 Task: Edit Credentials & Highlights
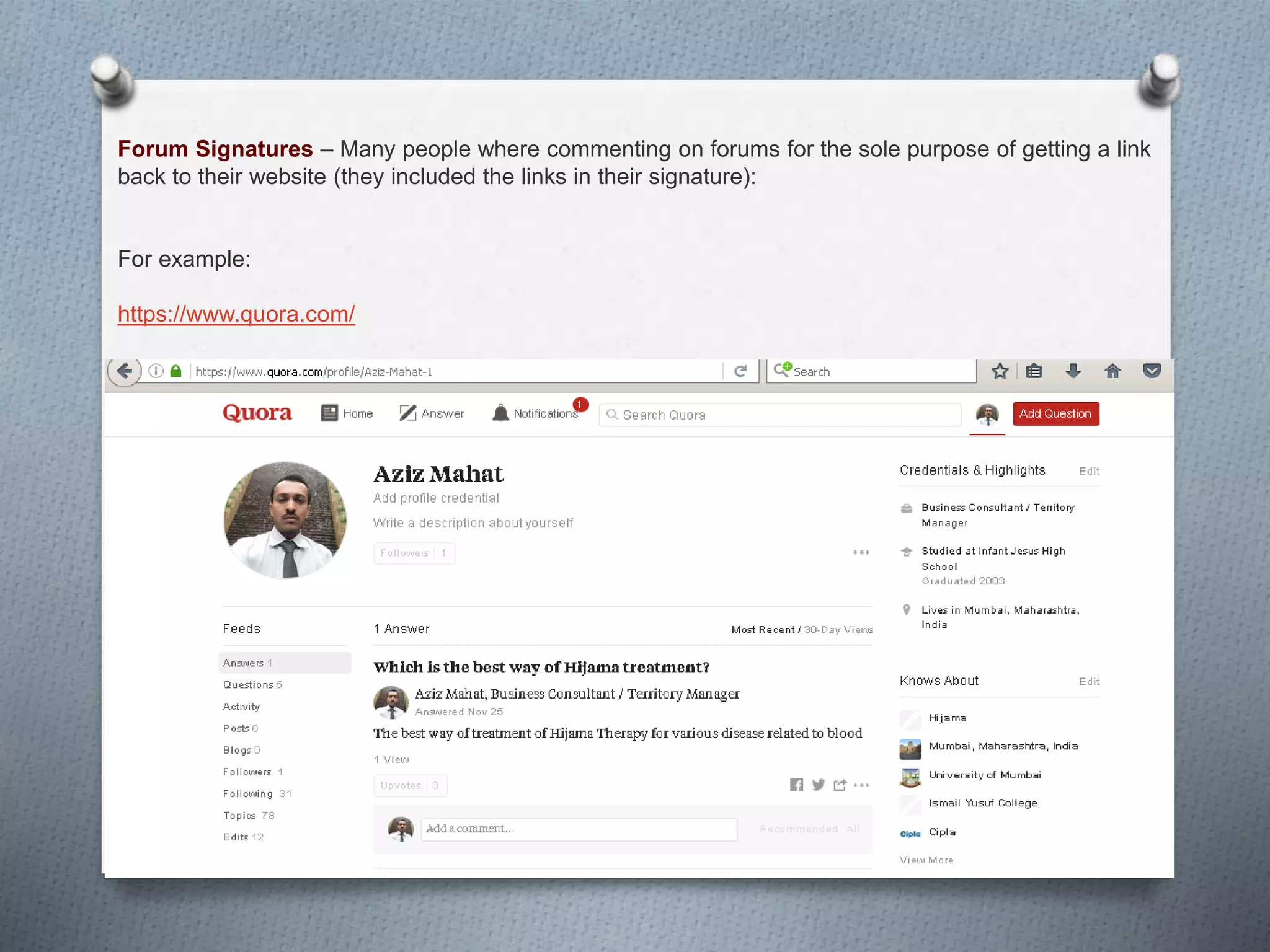[x=1089, y=471]
